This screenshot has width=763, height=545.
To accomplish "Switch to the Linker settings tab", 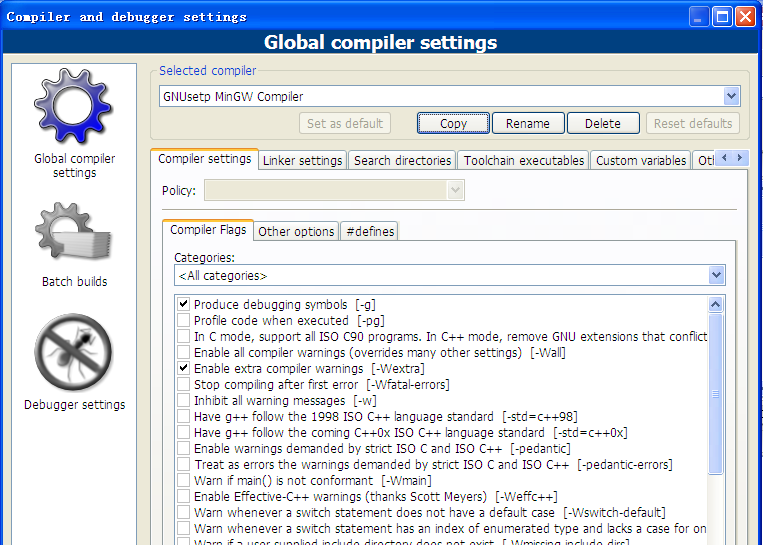I will tap(302, 161).
